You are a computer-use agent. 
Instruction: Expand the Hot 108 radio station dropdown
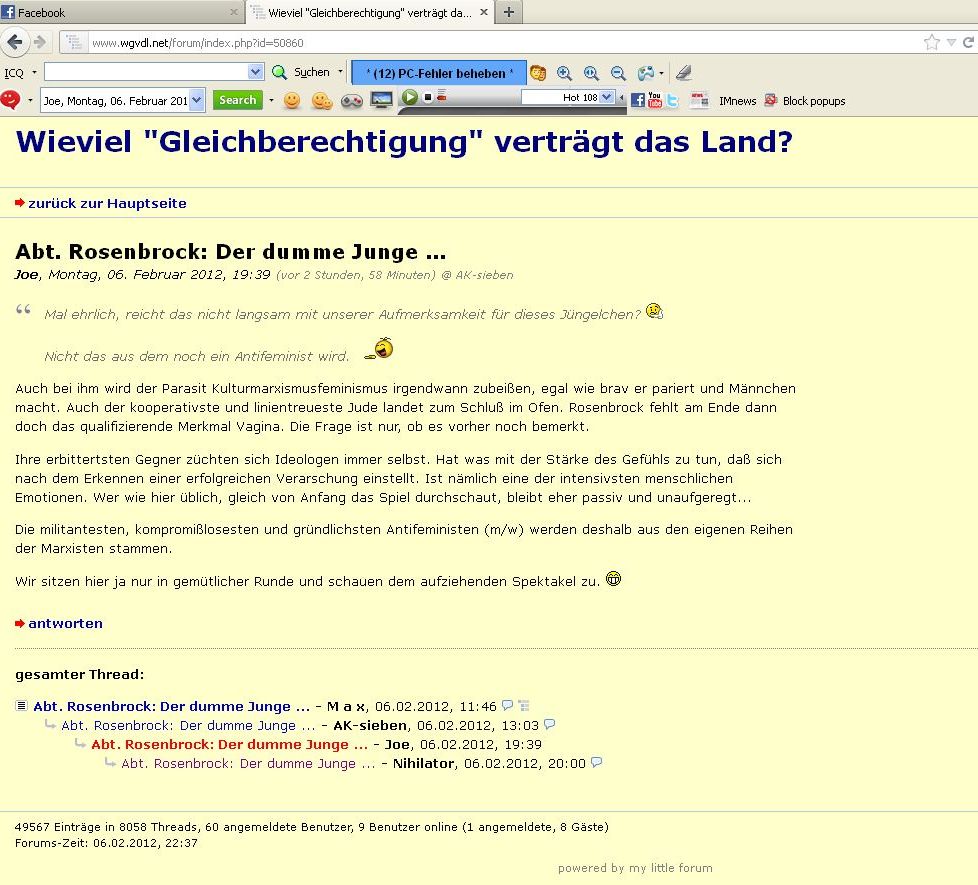coord(607,97)
